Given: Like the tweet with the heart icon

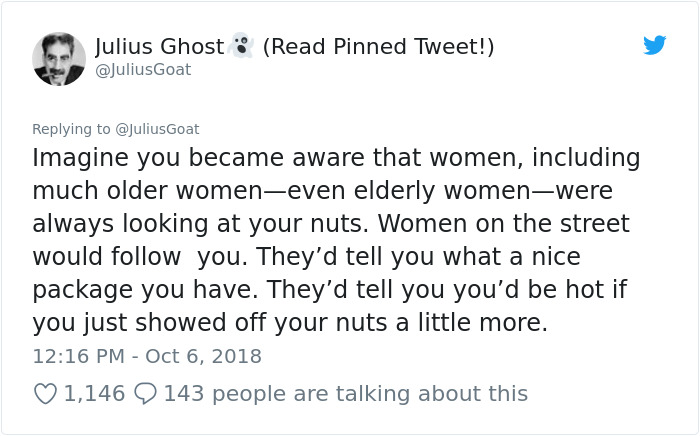Looking at the screenshot, I should (x=45, y=393).
